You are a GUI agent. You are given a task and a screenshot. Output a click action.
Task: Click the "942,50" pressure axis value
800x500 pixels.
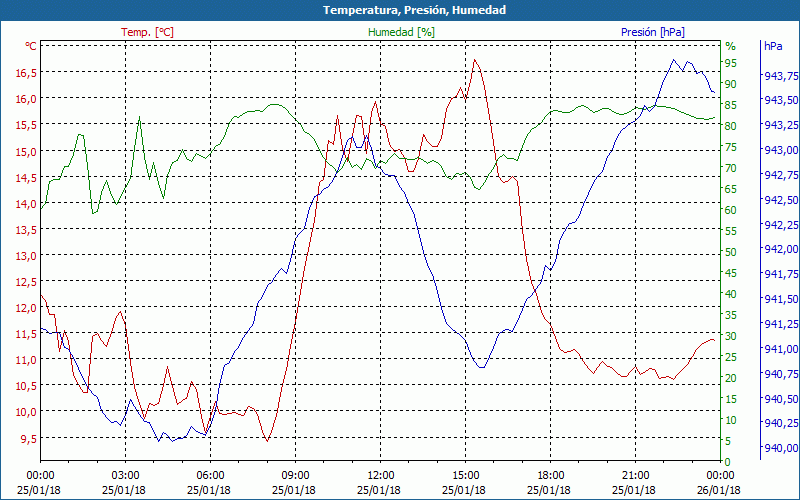pyautogui.click(x=781, y=199)
